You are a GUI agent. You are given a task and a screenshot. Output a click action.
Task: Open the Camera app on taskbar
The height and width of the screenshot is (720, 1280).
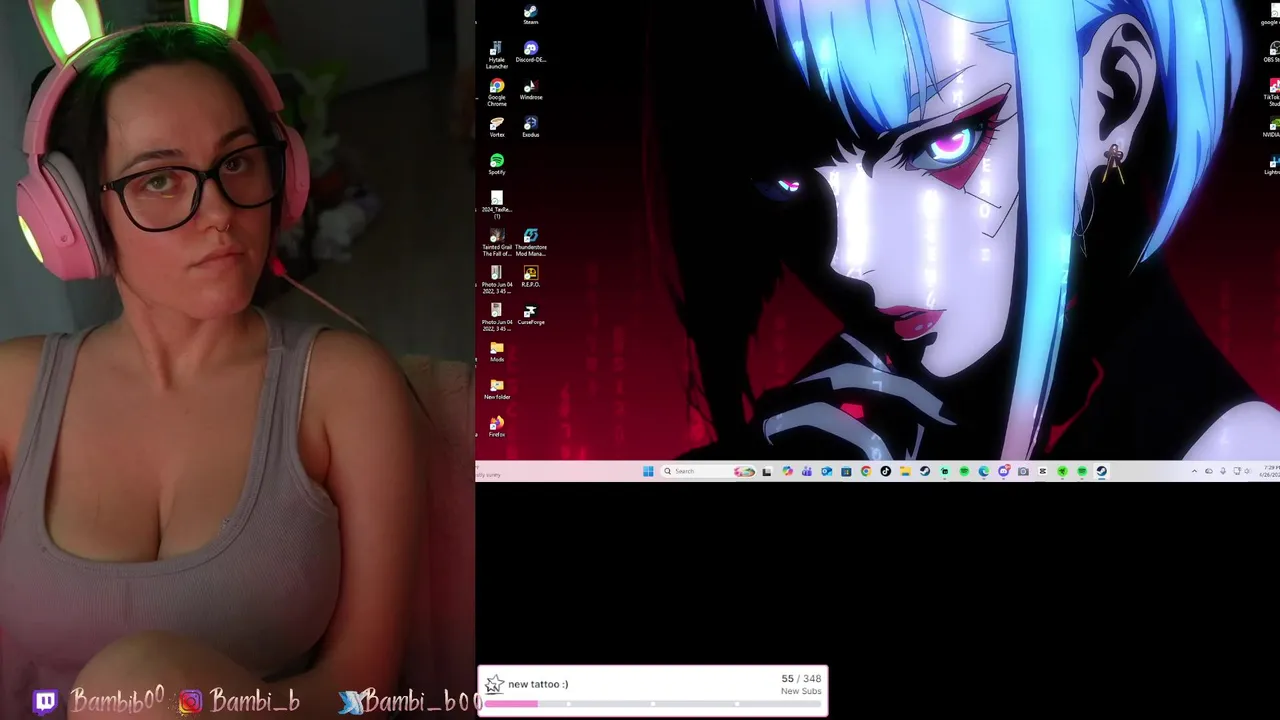point(1023,471)
